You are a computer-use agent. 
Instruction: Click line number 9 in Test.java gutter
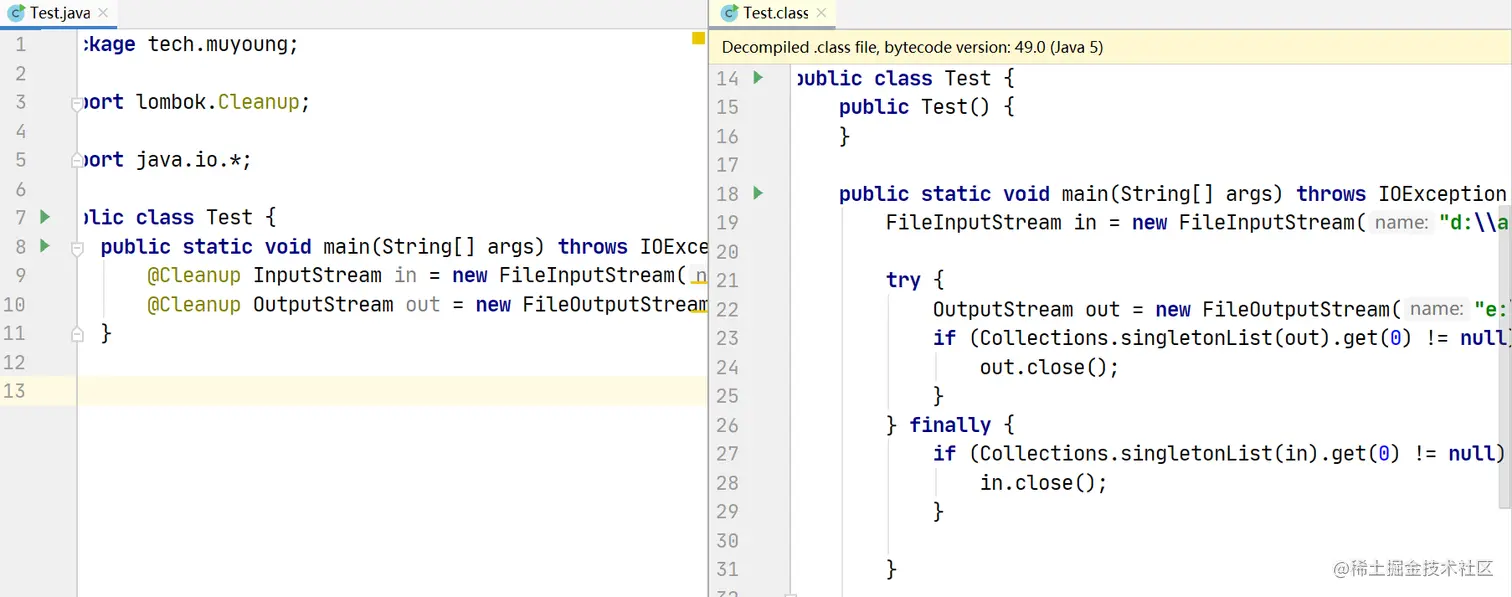21,275
